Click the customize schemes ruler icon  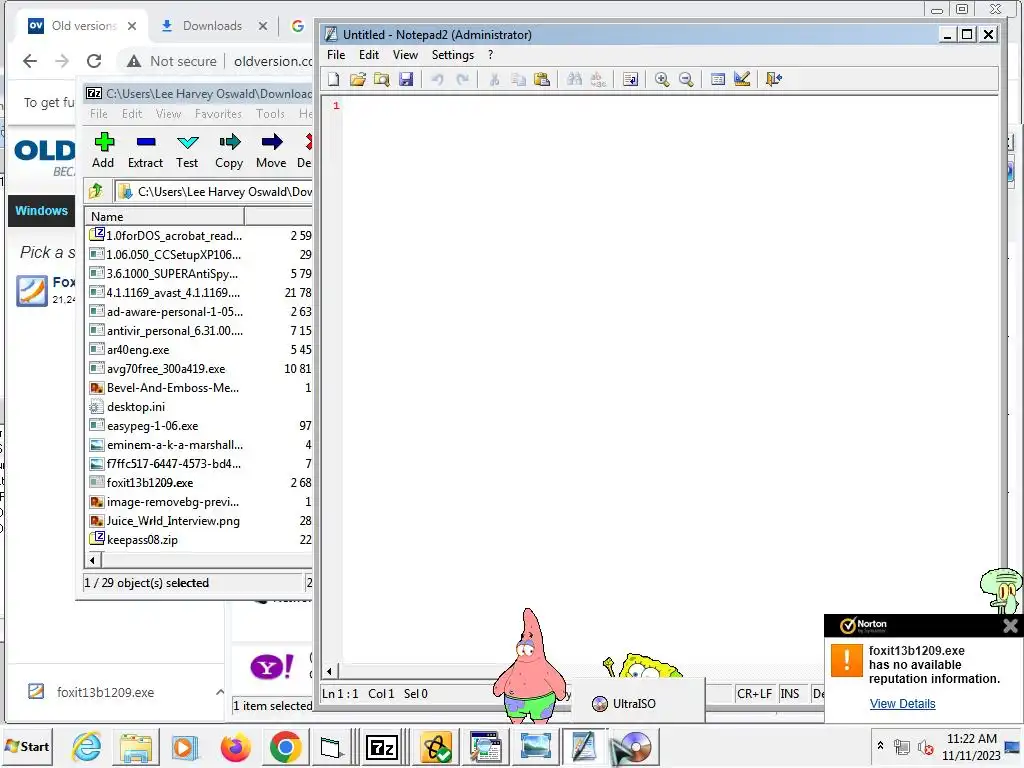[x=742, y=79]
